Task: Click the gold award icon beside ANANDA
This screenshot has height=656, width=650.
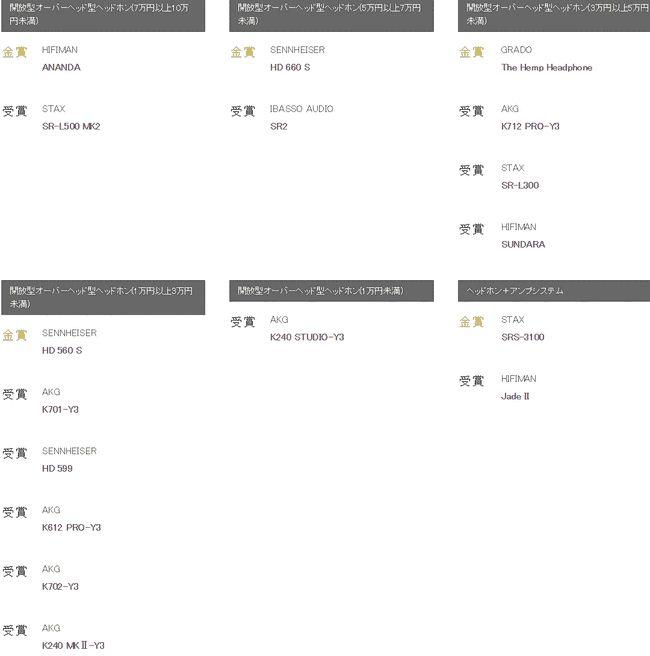Action: pyautogui.click(x=15, y=52)
